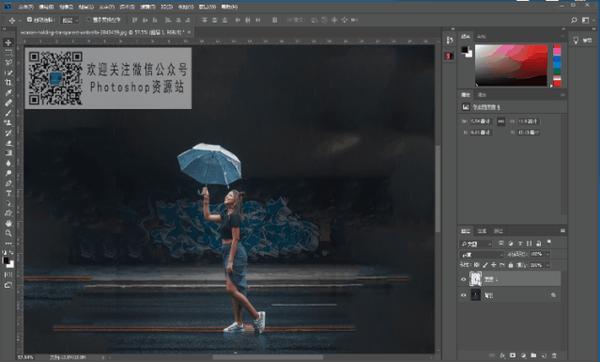Select the Brush tool
600x362 pixels.
click(8, 113)
